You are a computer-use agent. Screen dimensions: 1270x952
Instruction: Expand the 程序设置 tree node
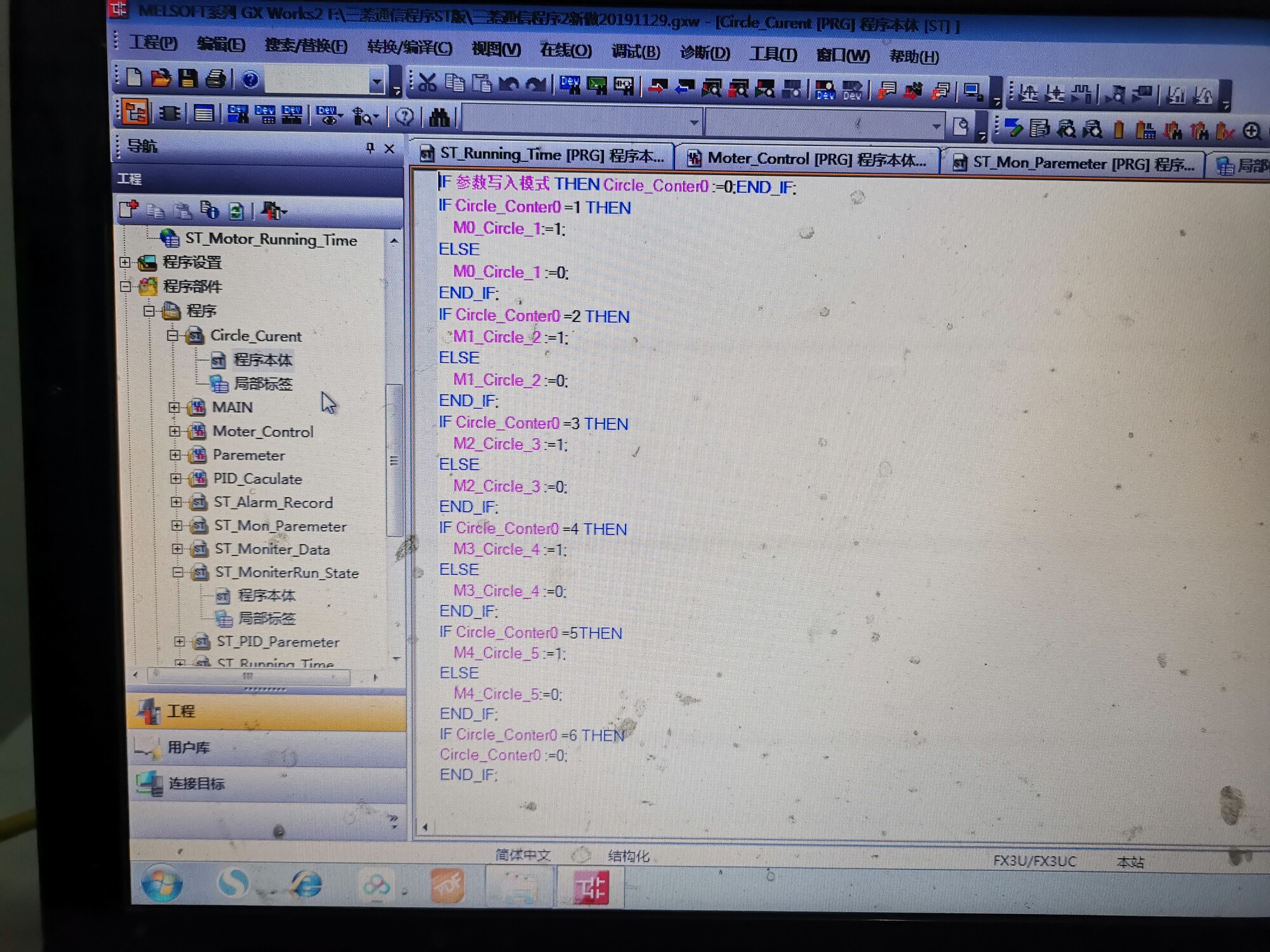125,261
